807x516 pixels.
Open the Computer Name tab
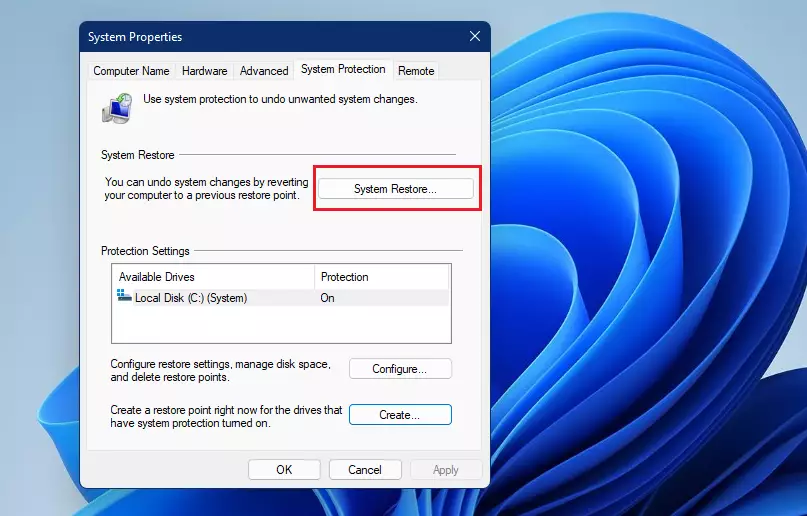coord(131,70)
